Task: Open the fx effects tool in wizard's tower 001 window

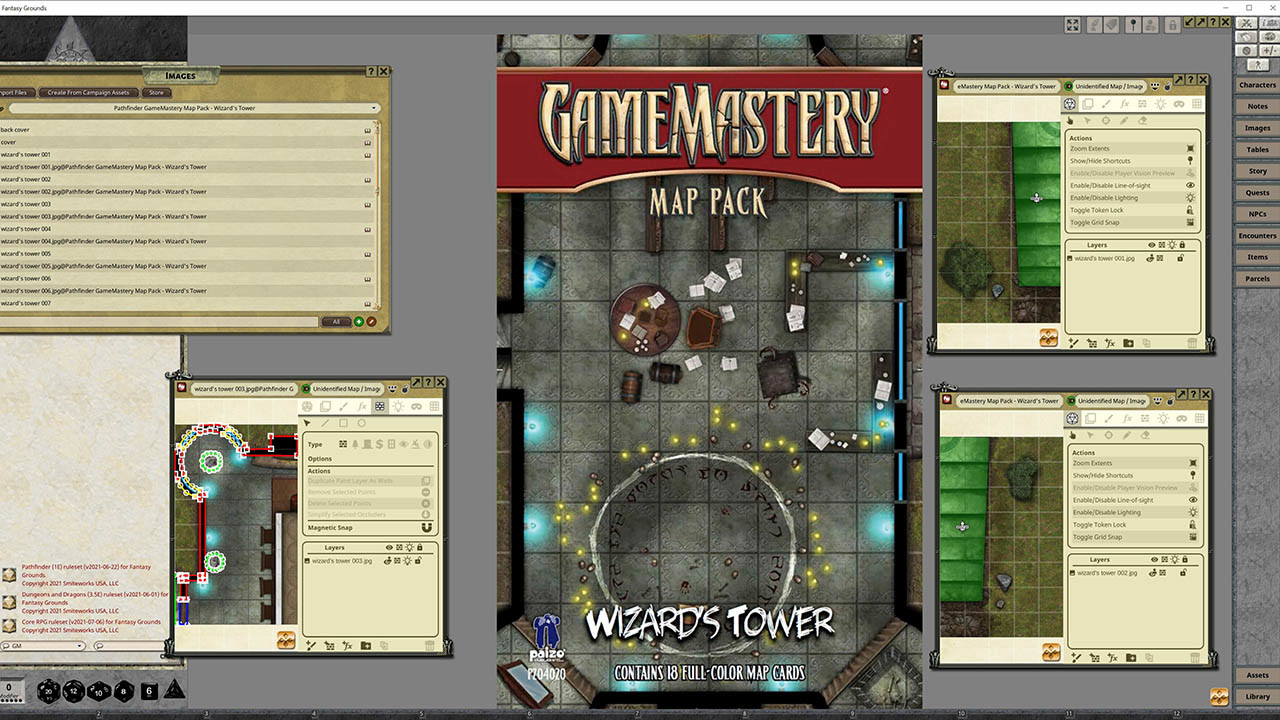Action: [x=1124, y=104]
